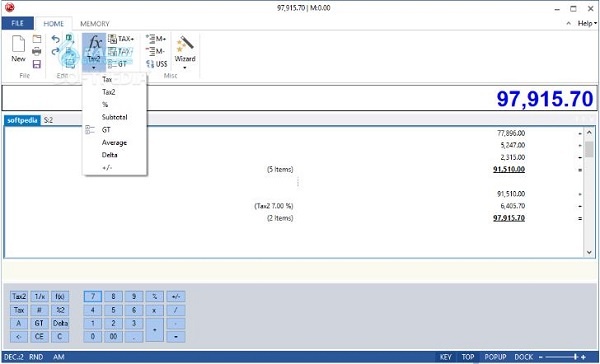600x364 pixels.
Task: Select Delta in the dropdown menu
Action: pos(115,155)
